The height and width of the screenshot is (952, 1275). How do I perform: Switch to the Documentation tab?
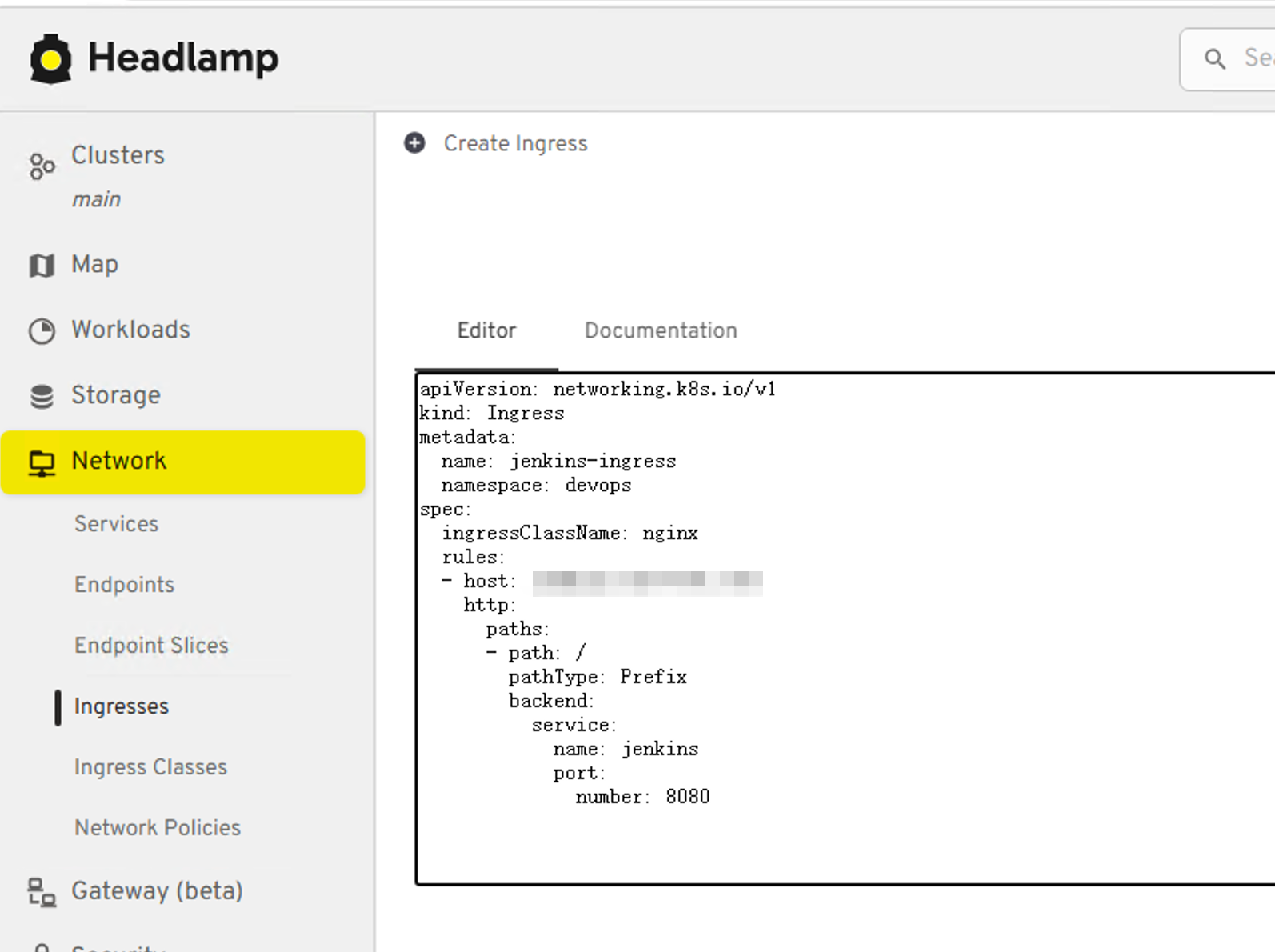(660, 330)
